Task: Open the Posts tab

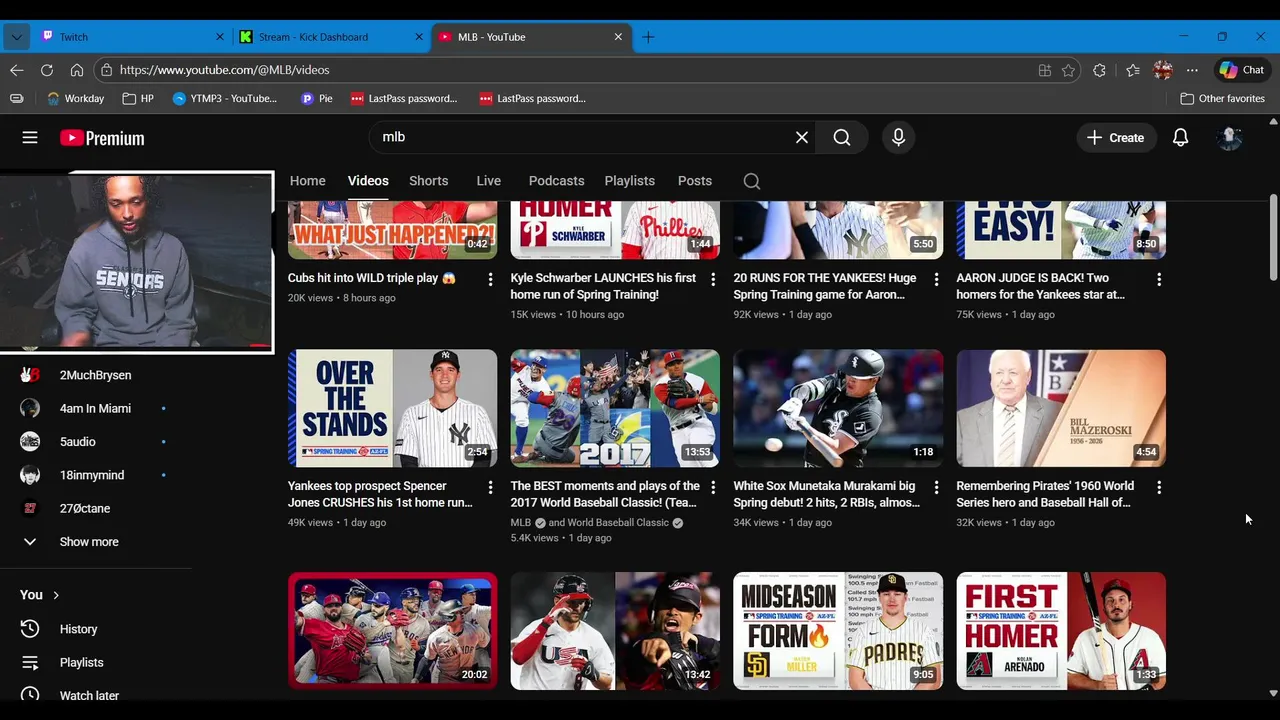Action: 695,181
